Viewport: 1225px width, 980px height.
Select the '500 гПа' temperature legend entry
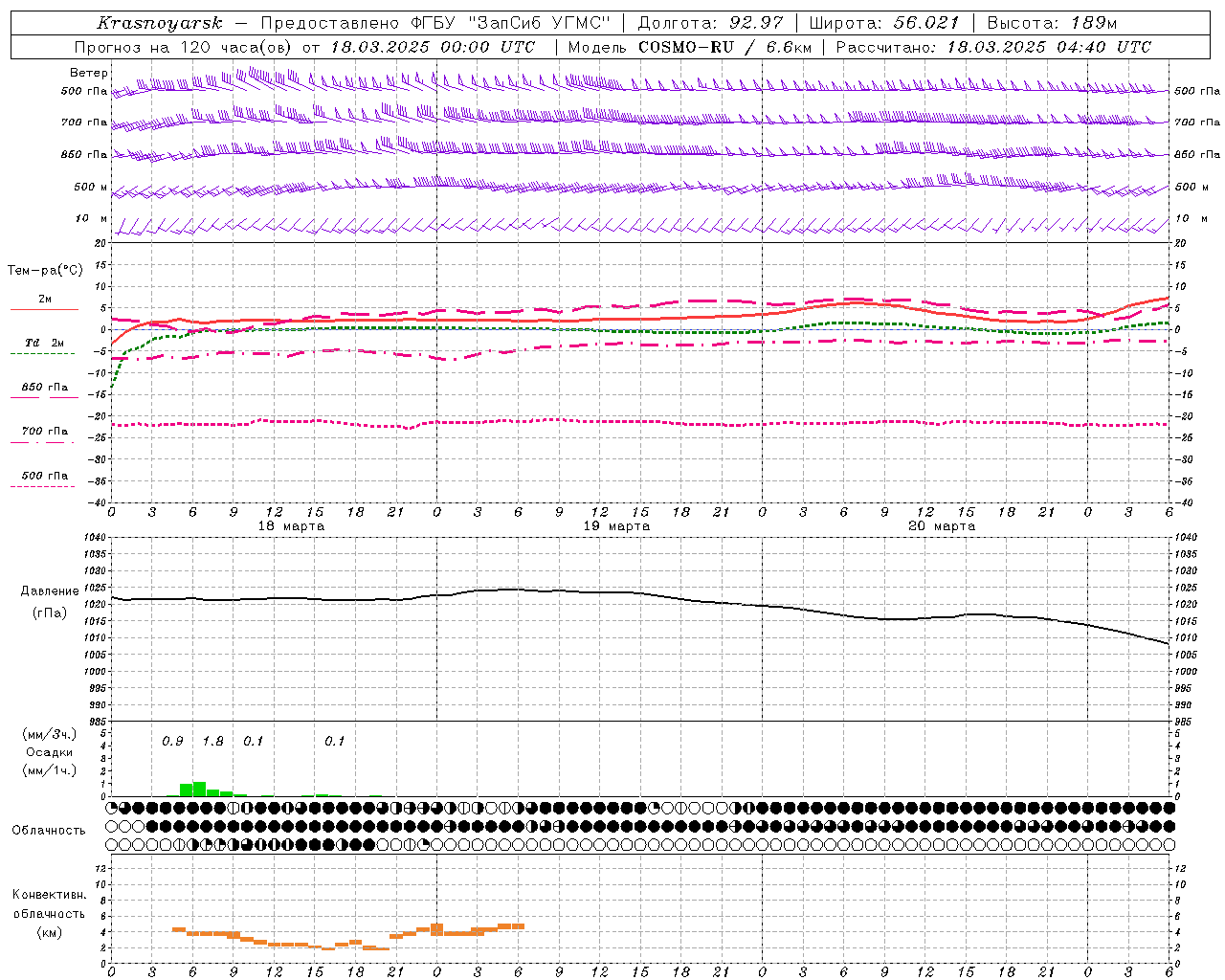(44, 477)
